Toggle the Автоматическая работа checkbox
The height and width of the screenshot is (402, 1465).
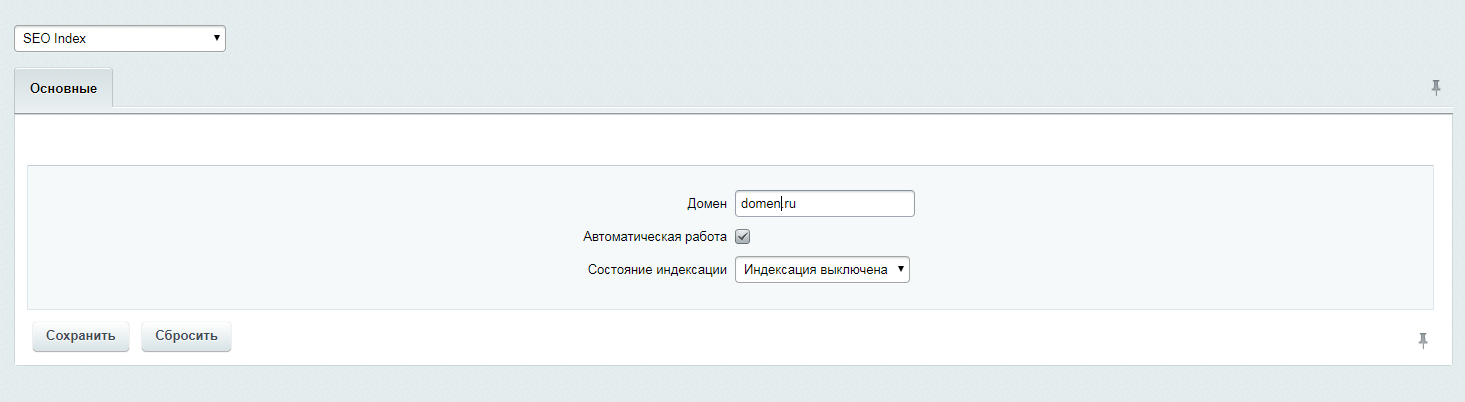[x=742, y=237]
